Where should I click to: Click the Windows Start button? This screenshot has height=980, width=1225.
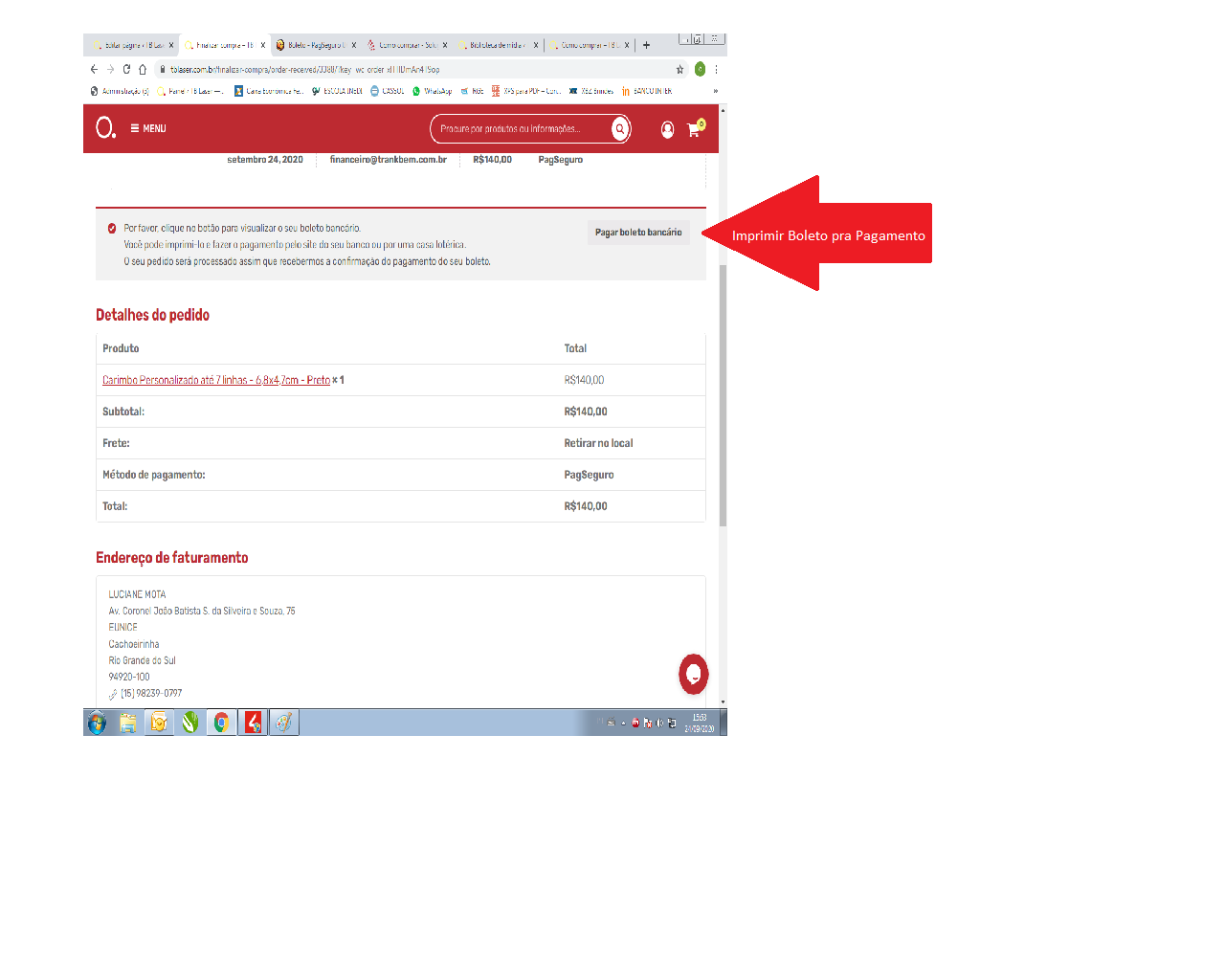pyautogui.click(x=97, y=723)
